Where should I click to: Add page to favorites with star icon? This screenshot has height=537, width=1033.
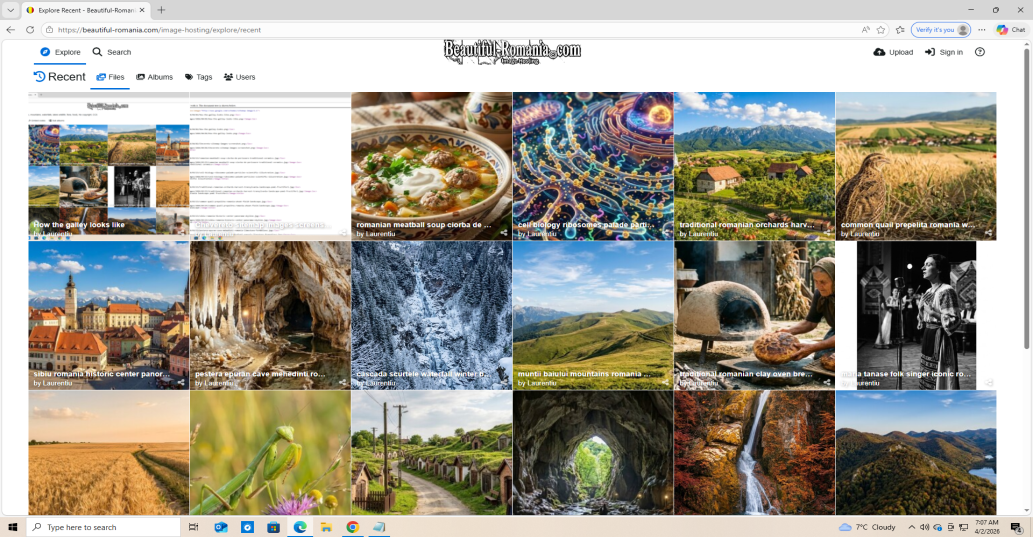point(900,30)
